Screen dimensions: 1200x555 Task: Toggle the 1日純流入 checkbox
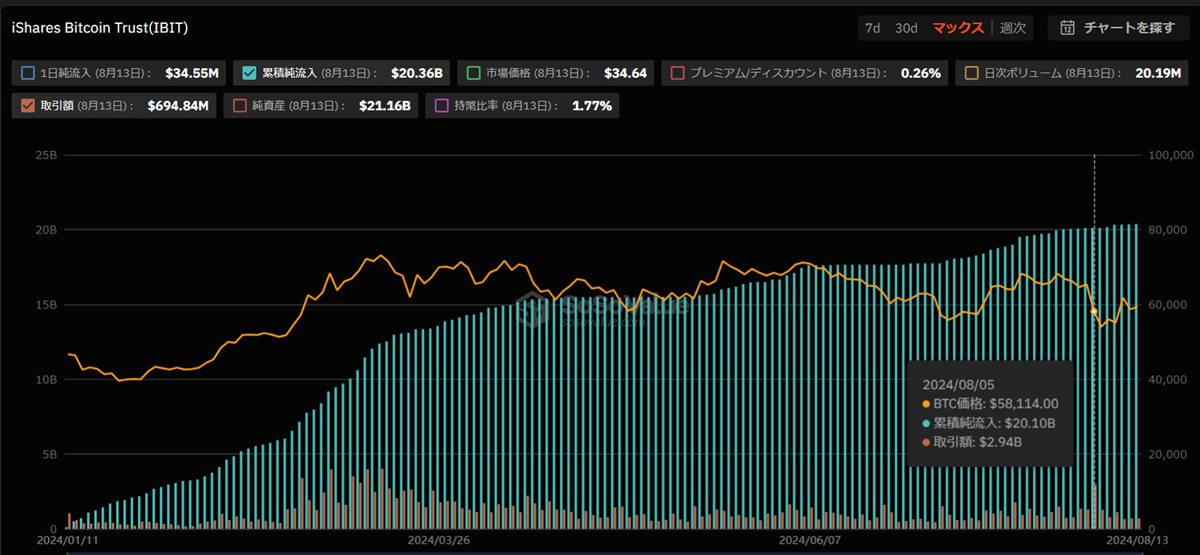[27, 73]
